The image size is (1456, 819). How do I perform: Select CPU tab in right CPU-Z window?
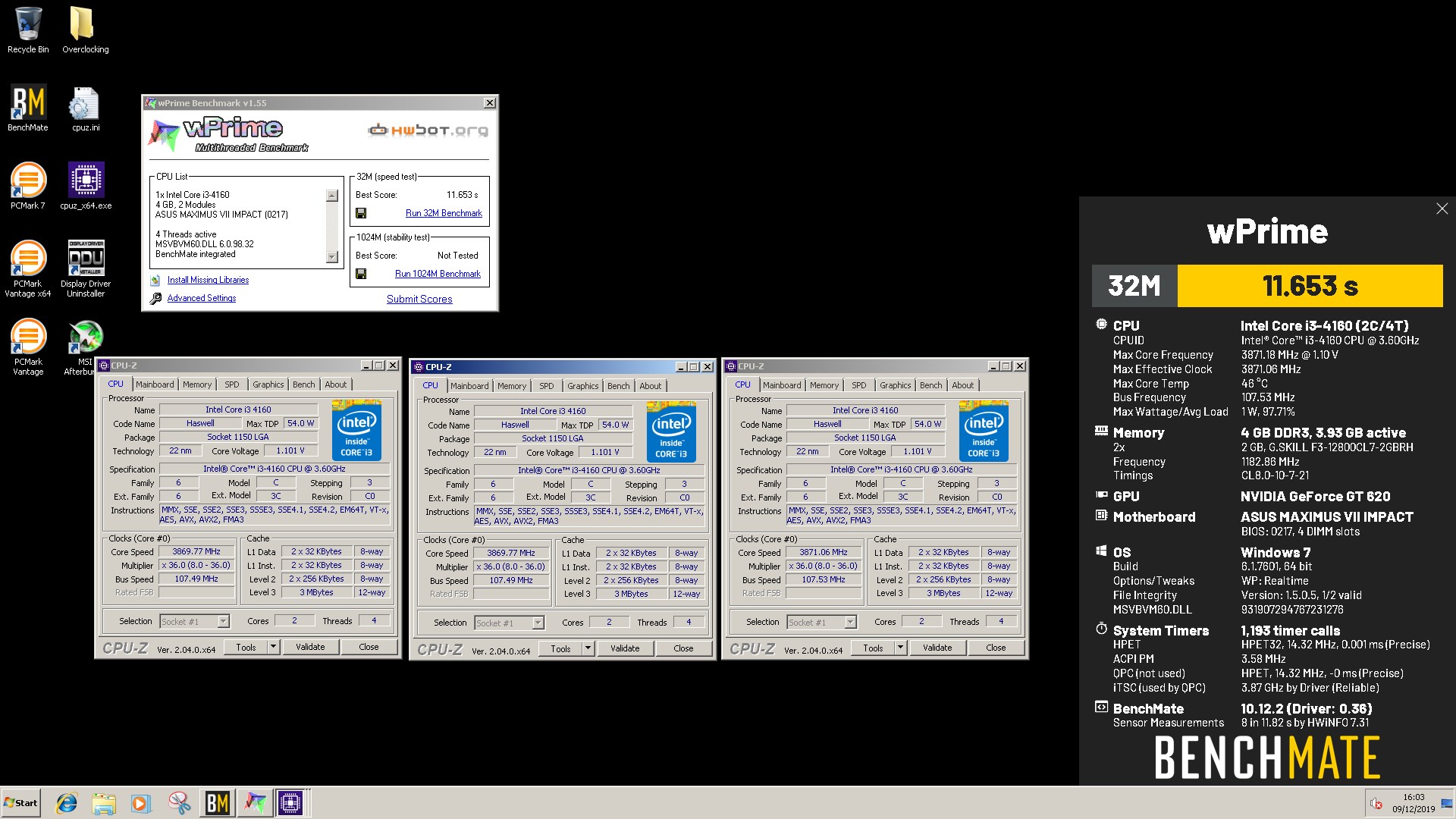coord(742,384)
